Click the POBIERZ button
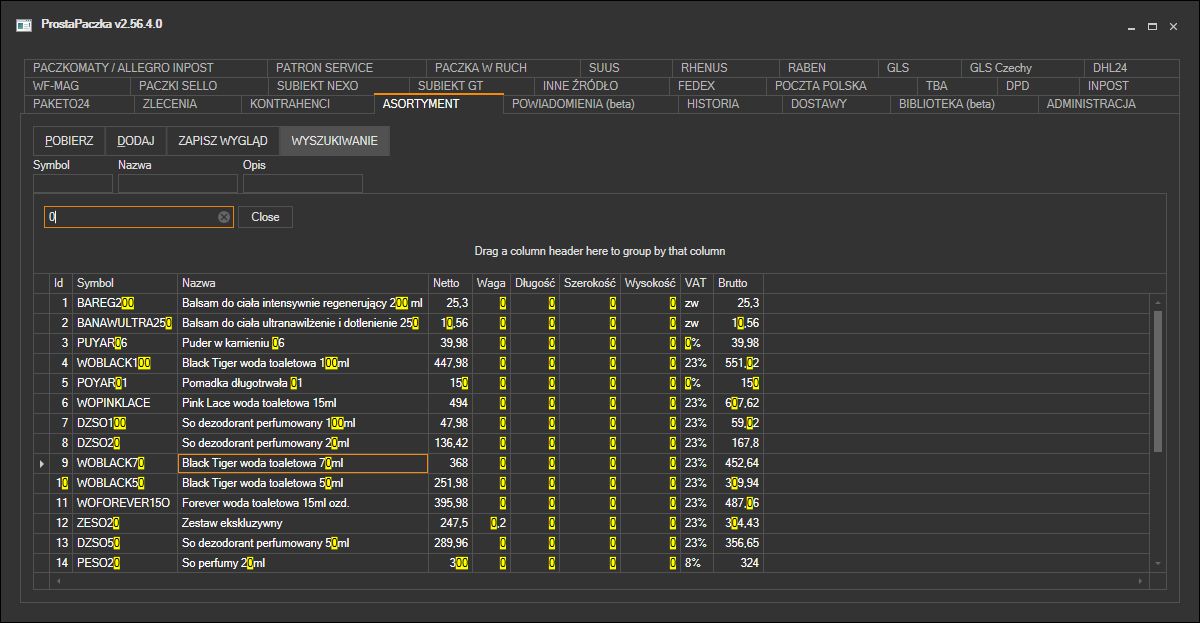This screenshot has width=1200, height=623. 69,141
